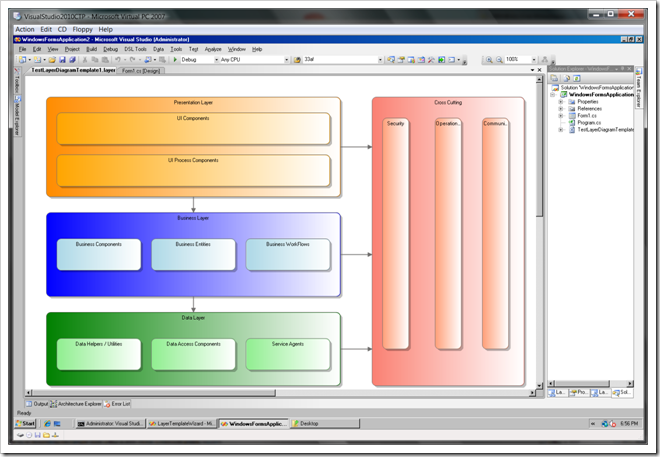Open the Debug configuration dropdown

coord(216,60)
